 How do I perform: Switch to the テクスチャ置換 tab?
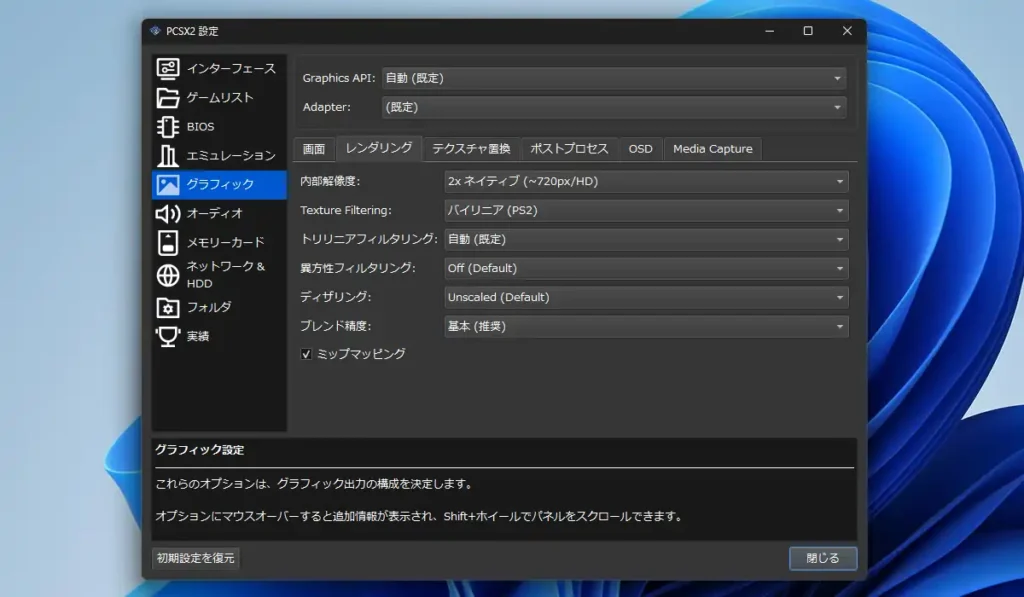point(472,148)
